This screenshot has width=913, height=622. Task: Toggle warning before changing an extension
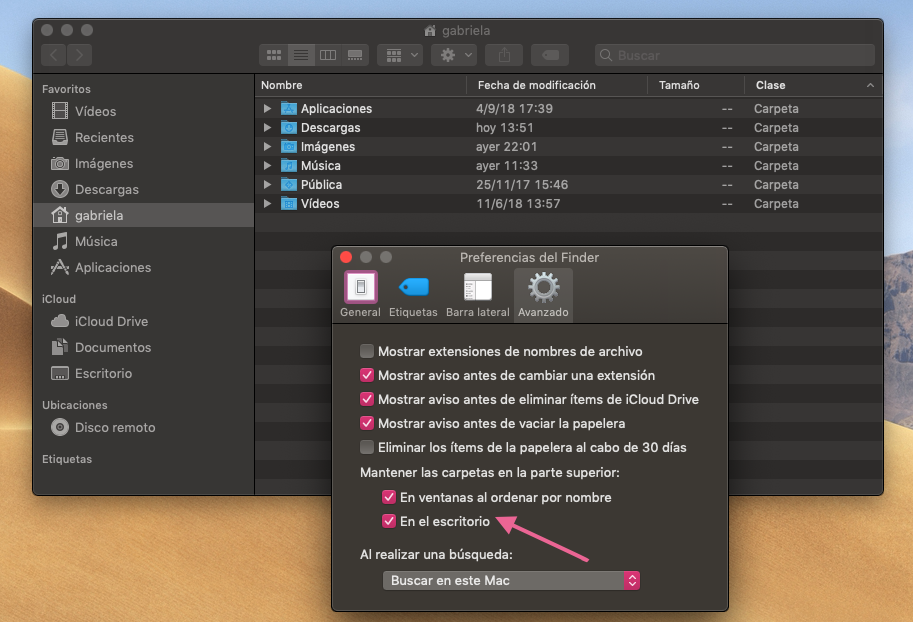367,375
